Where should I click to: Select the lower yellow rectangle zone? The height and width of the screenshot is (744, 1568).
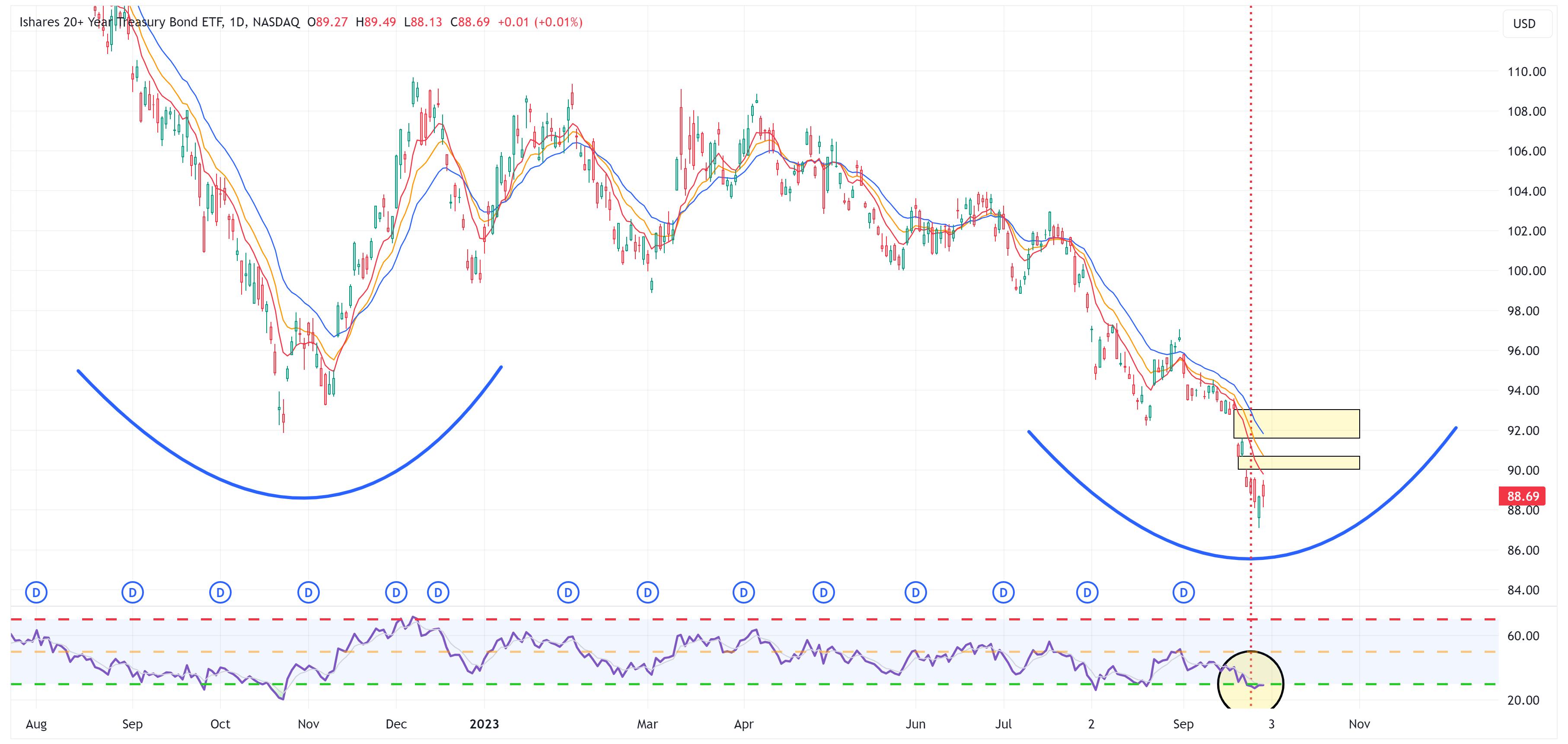1309,462
